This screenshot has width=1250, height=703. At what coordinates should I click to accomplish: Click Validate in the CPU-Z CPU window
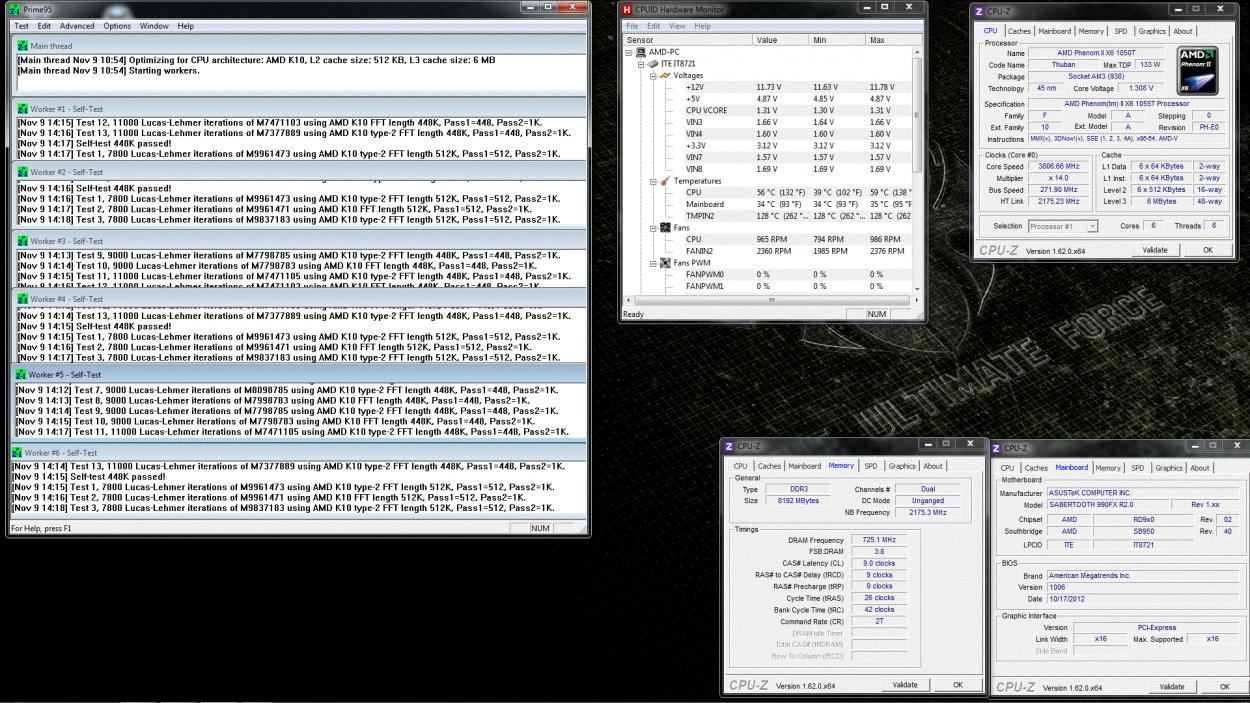click(x=1155, y=250)
